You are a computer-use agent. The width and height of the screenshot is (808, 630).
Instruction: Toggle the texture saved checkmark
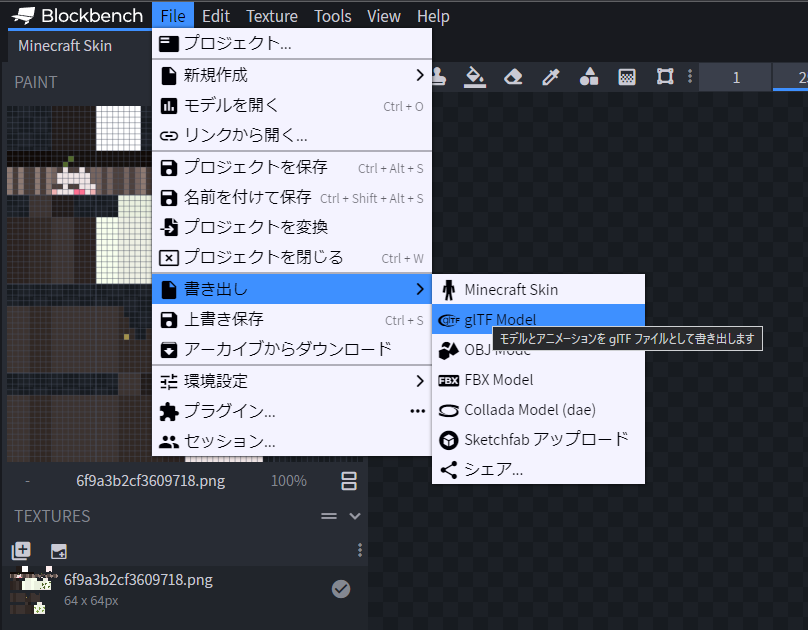point(341,589)
